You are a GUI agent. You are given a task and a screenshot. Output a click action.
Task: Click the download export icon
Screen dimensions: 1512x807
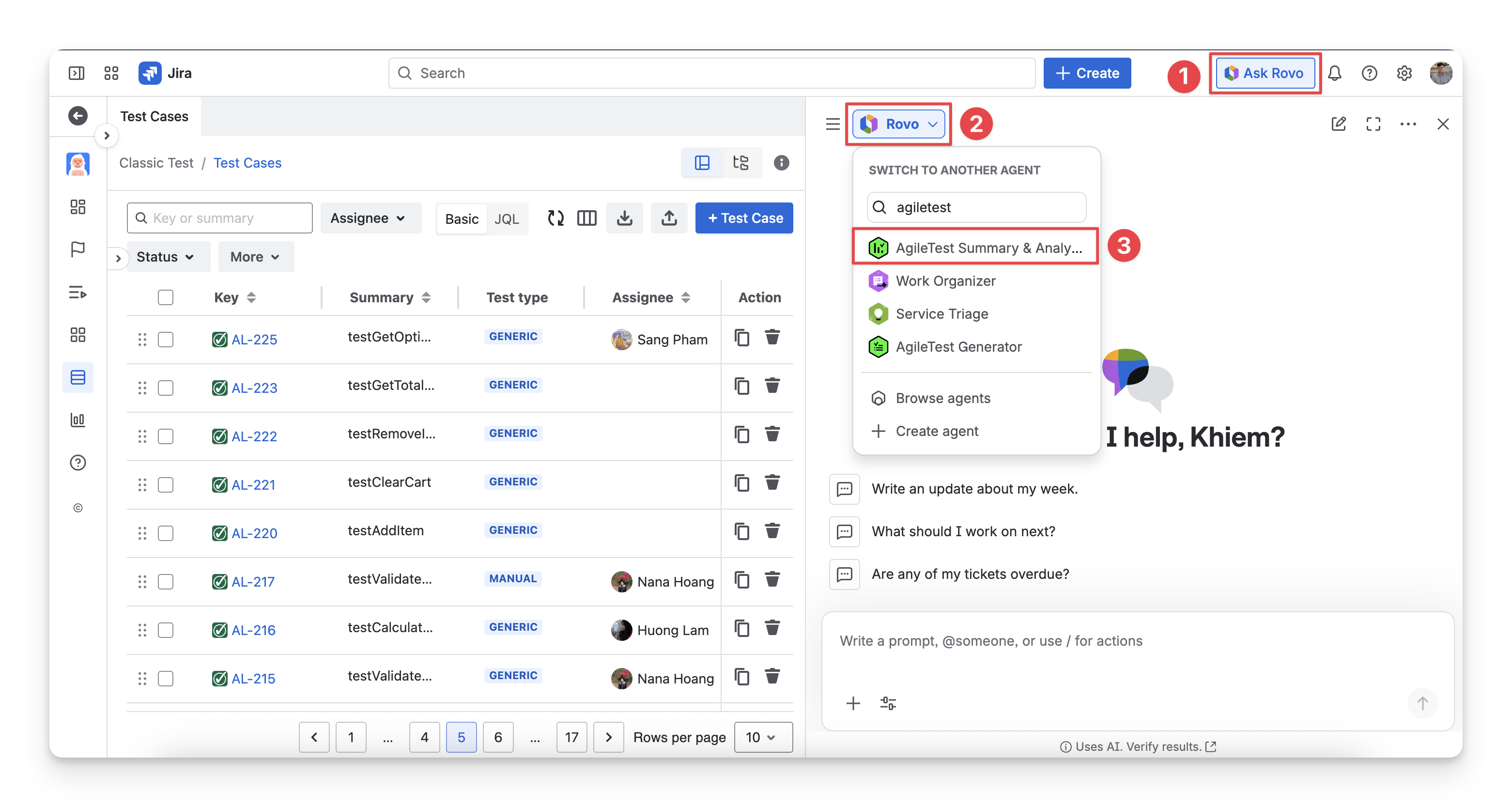[625, 218]
